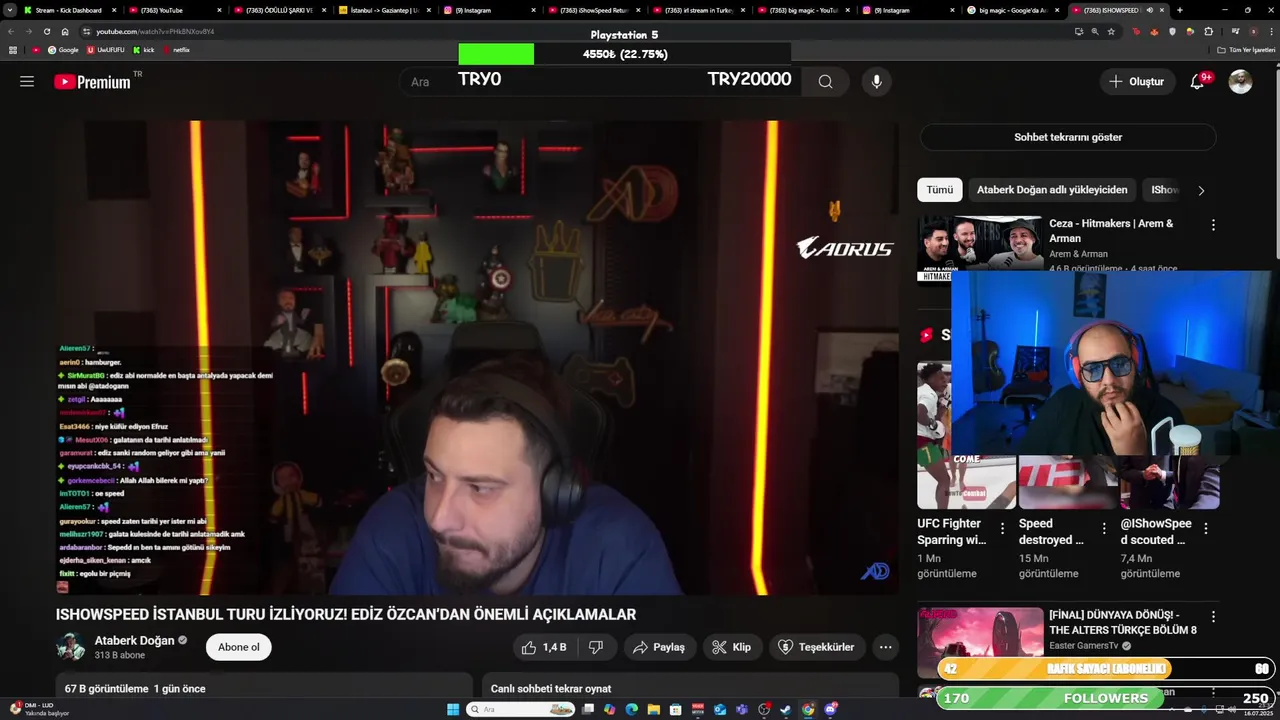The width and height of the screenshot is (1280, 720).
Task: Go back with browser back arrow
Action: click(x=11, y=31)
